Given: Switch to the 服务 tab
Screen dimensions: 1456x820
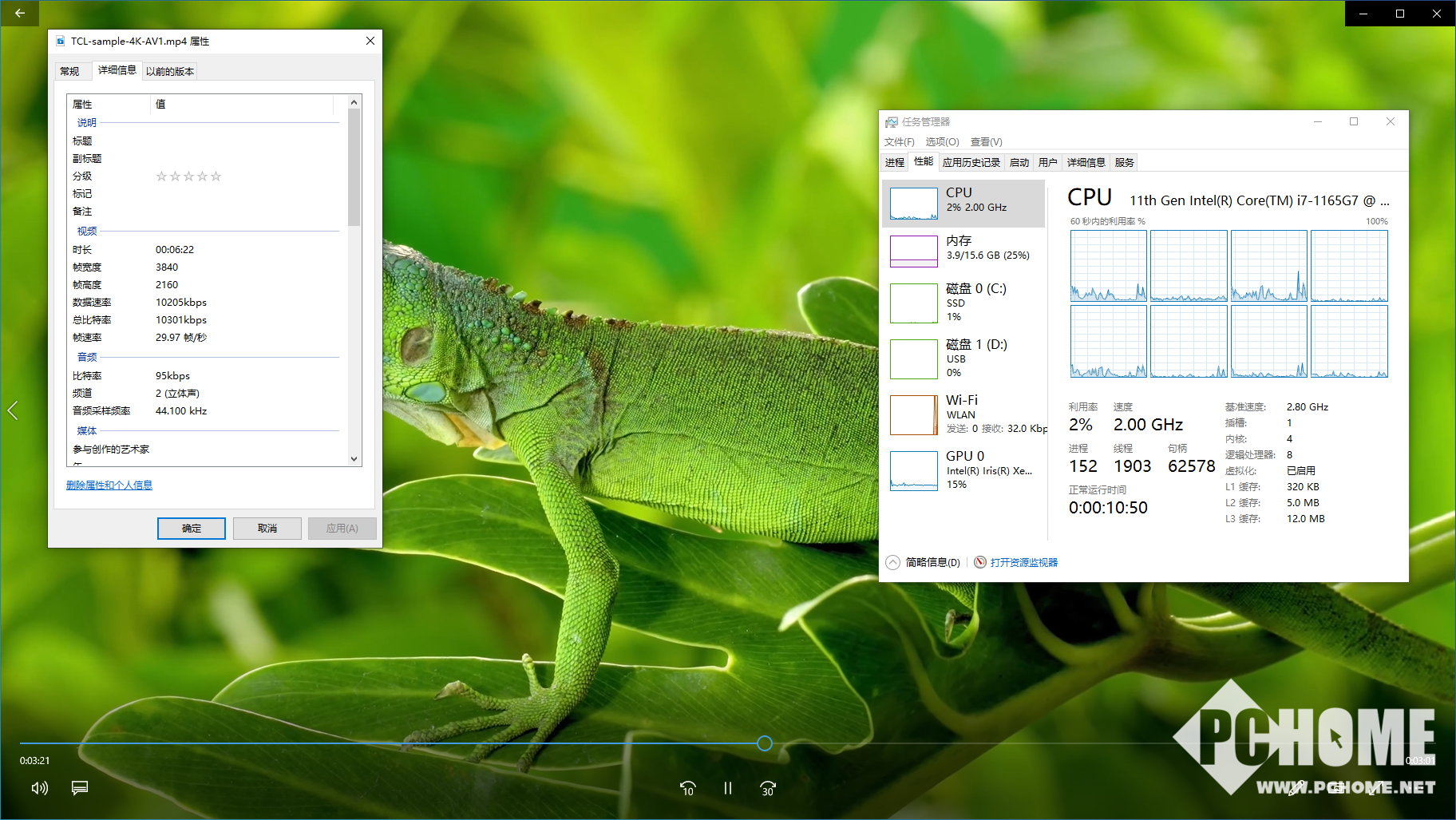Looking at the screenshot, I should 1124,162.
